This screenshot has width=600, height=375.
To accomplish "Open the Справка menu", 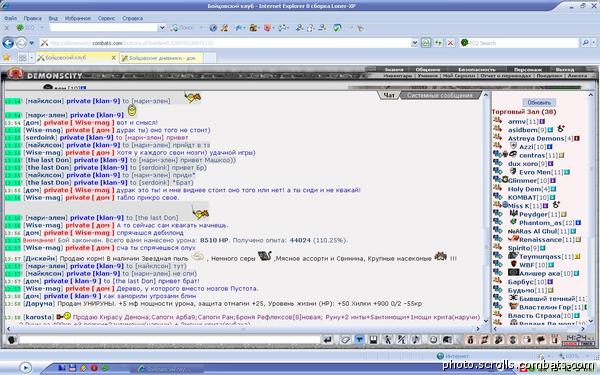I will point(132,18).
